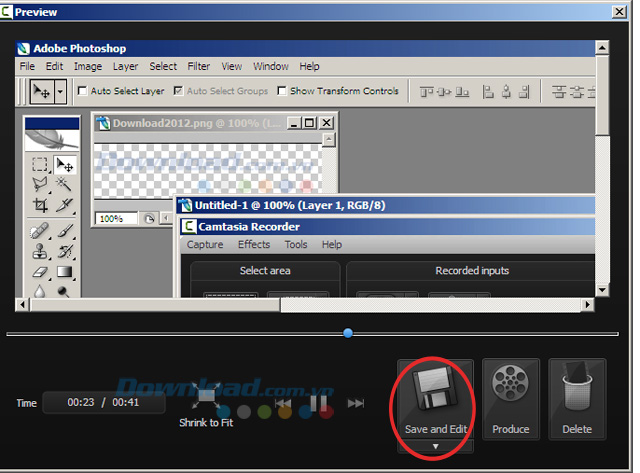Open Camtasia Recorder Capture menu
Image resolution: width=640 pixels, height=473 pixels.
(x=205, y=244)
